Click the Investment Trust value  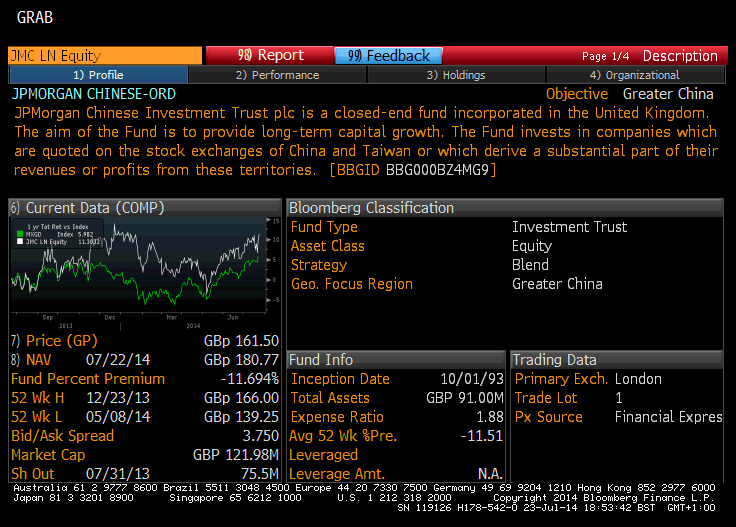(x=569, y=227)
